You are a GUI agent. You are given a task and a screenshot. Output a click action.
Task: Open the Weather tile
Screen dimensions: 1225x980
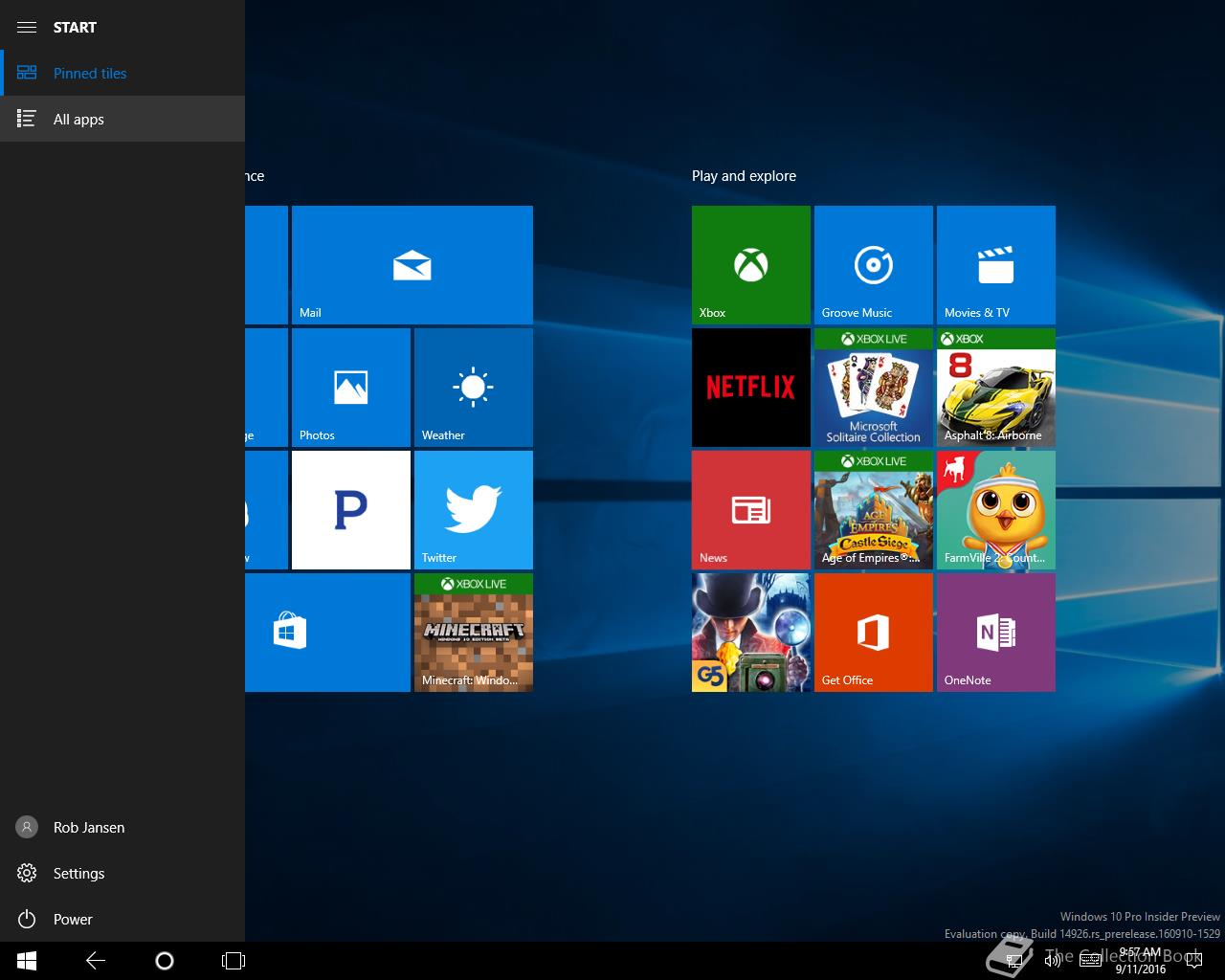click(x=474, y=388)
